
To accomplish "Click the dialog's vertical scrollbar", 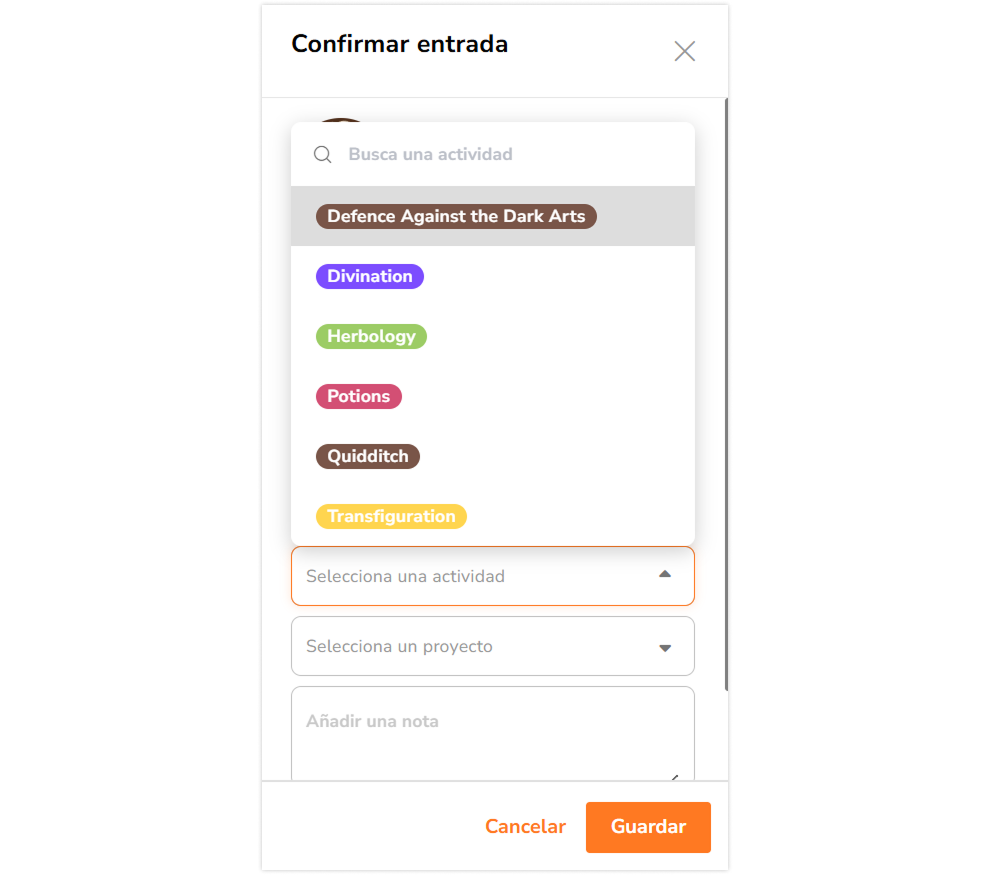I will 726,400.
